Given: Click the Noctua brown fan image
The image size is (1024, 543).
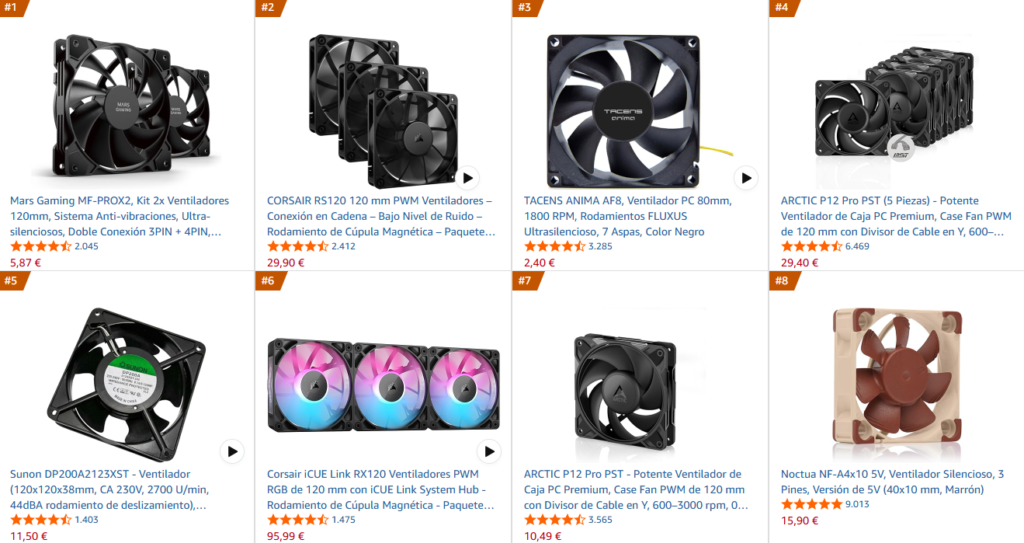Looking at the screenshot, I should (897, 384).
